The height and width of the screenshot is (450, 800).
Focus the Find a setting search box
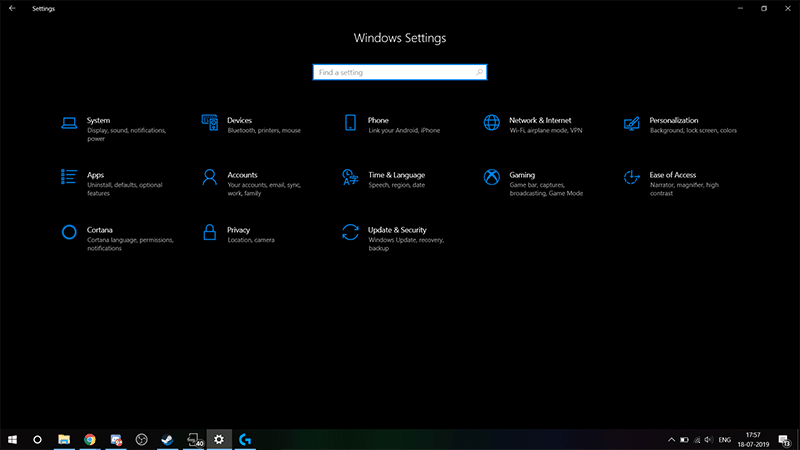[x=399, y=72]
